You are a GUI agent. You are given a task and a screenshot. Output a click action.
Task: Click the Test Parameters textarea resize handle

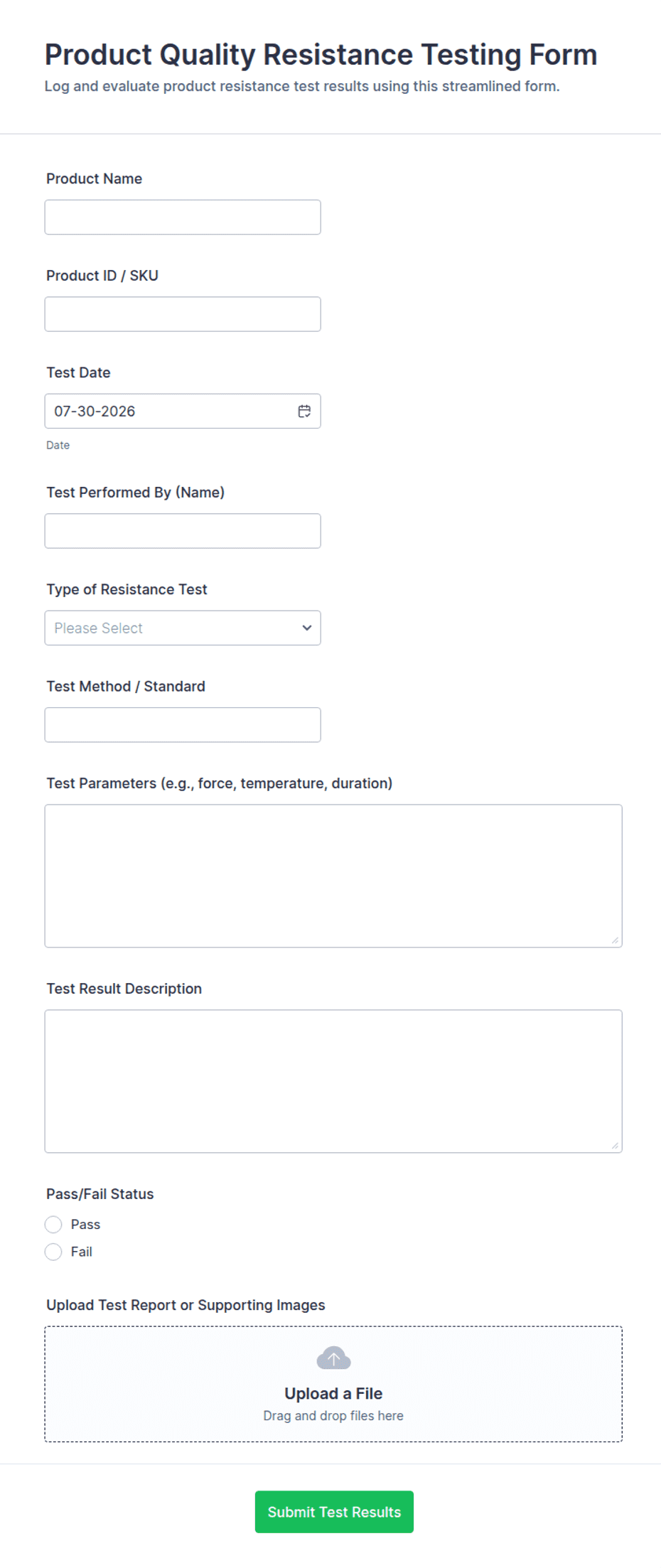[x=615, y=940]
